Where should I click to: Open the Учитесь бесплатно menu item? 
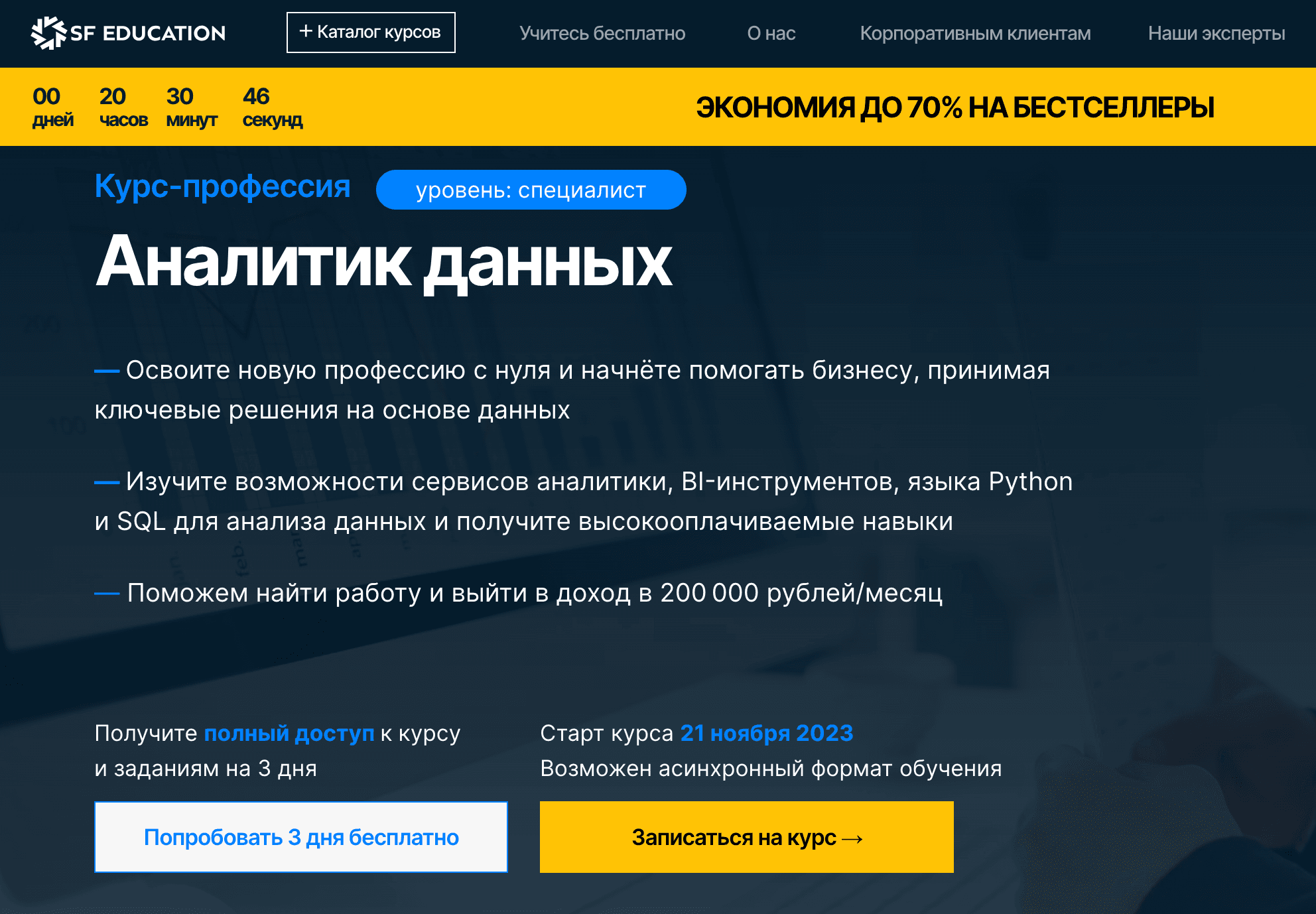click(x=604, y=34)
